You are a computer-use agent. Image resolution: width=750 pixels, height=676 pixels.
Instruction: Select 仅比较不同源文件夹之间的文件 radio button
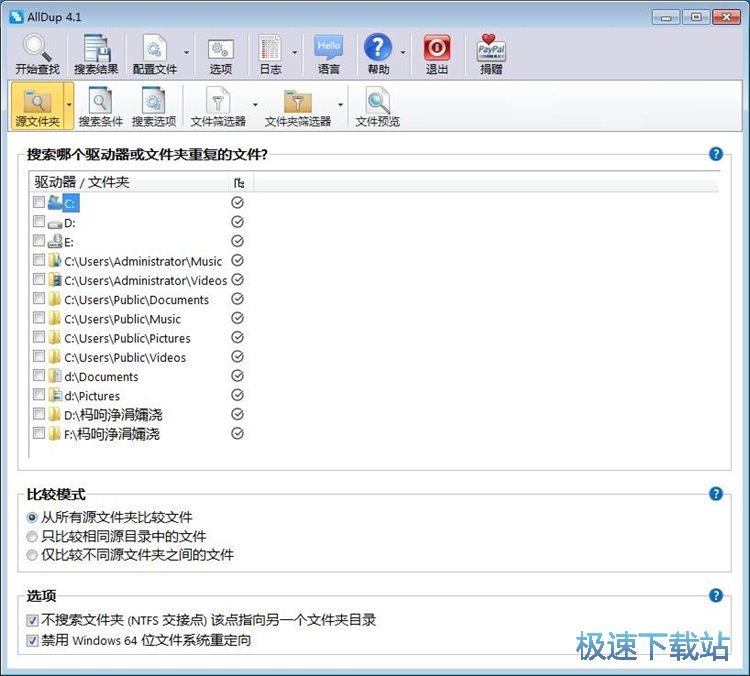[x=32, y=555]
